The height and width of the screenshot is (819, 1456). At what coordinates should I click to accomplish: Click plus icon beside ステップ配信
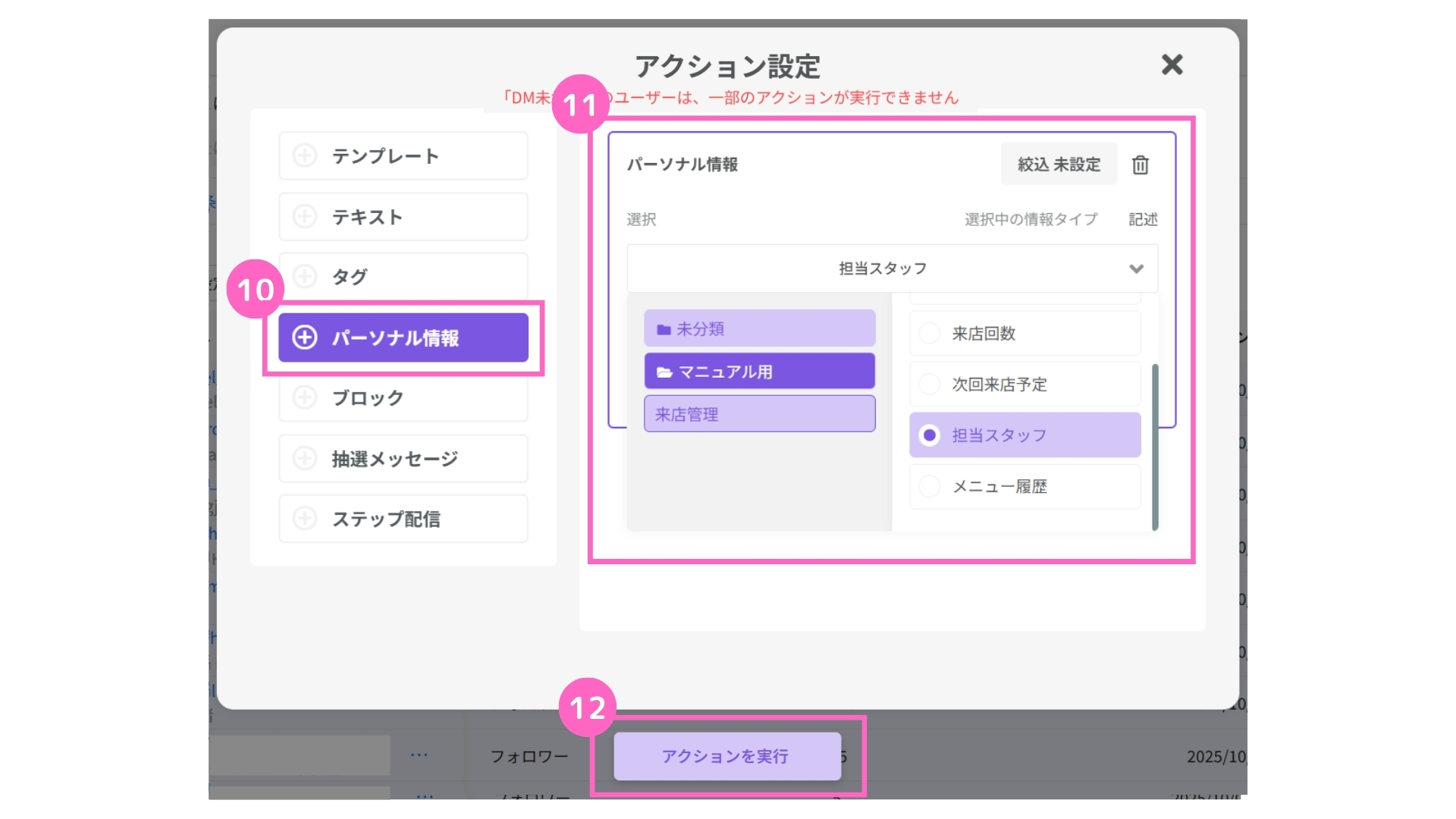(305, 519)
